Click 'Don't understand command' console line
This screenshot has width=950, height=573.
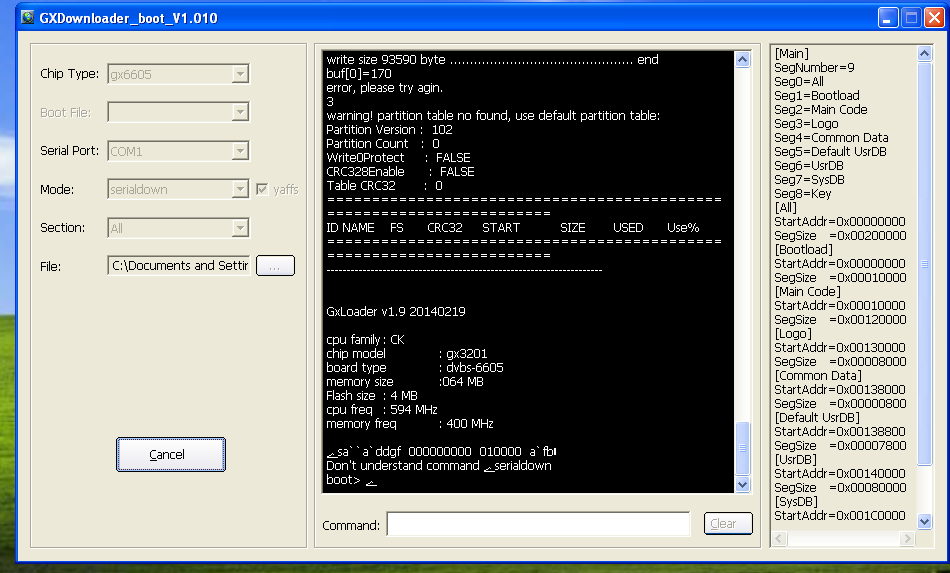pos(439,466)
